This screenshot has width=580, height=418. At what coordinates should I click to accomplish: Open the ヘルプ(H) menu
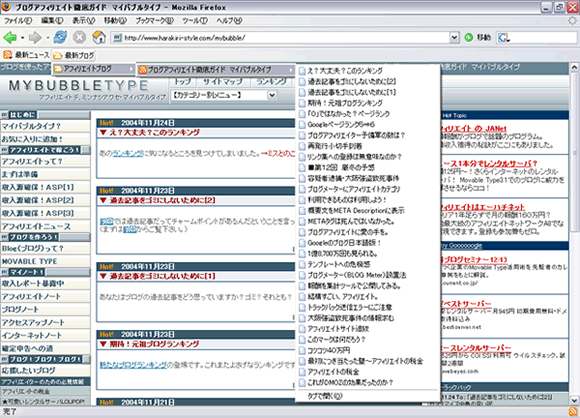pyautogui.click(x=229, y=21)
